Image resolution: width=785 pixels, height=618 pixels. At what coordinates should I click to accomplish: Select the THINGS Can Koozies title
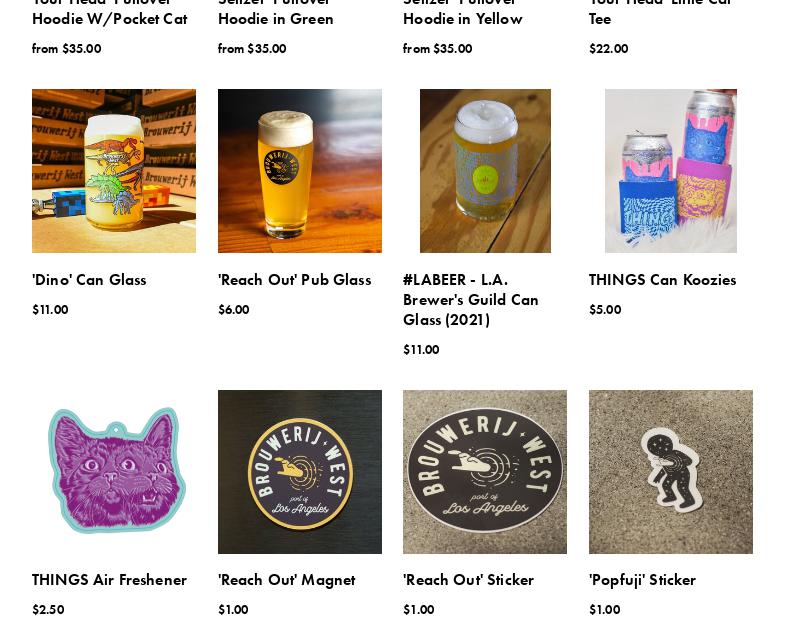662,279
